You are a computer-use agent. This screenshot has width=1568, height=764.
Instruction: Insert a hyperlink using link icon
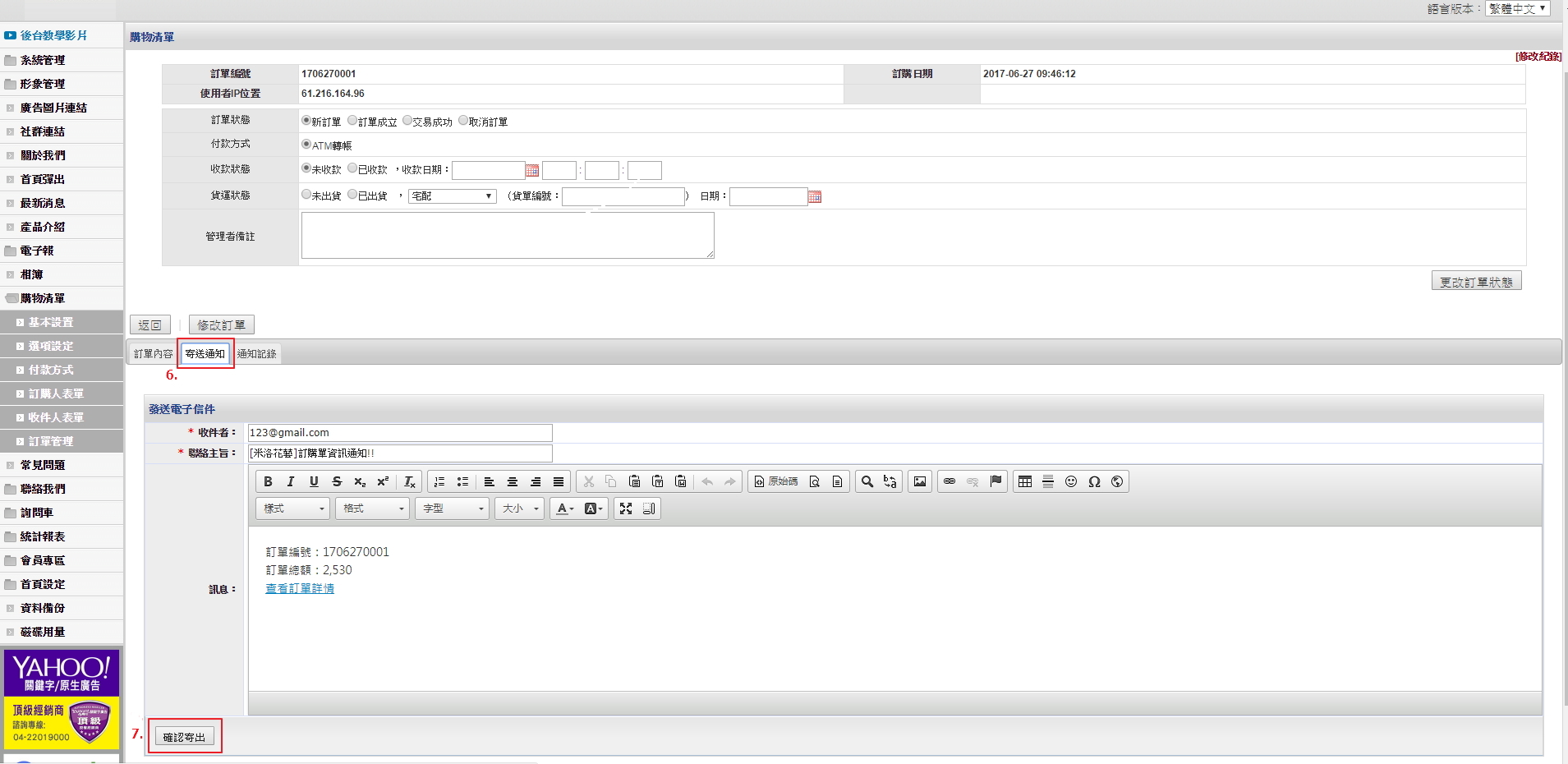click(x=950, y=482)
